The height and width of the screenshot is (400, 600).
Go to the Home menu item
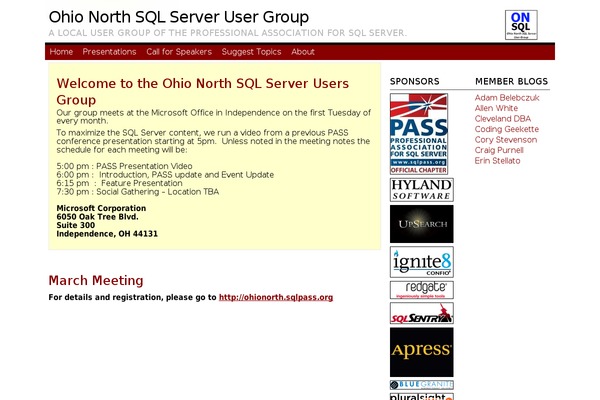pos(61,52)
